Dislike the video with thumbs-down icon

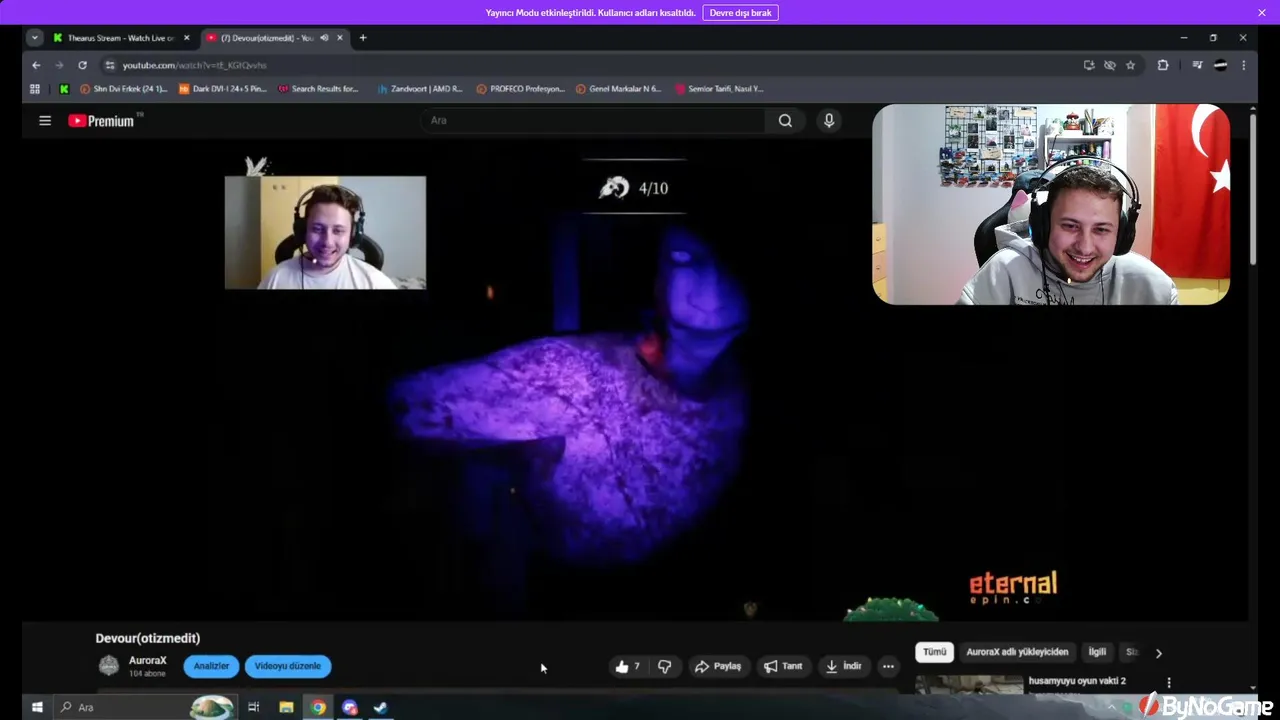click(664, 666)
